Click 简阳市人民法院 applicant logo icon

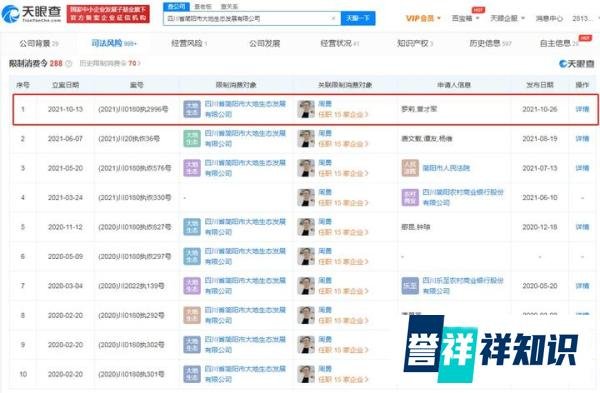410,168
